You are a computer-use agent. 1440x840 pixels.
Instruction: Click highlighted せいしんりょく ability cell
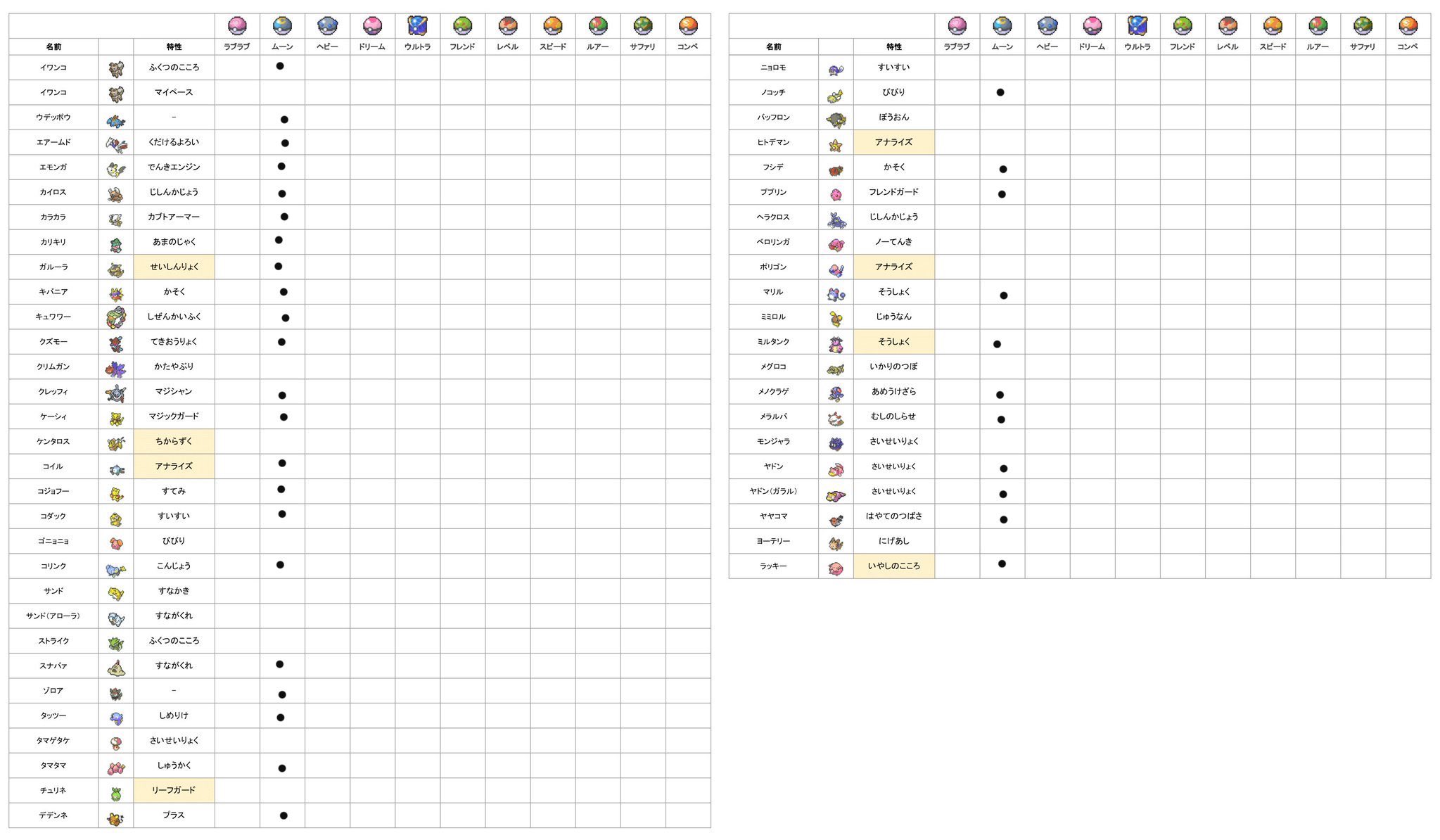coord(174,267)
